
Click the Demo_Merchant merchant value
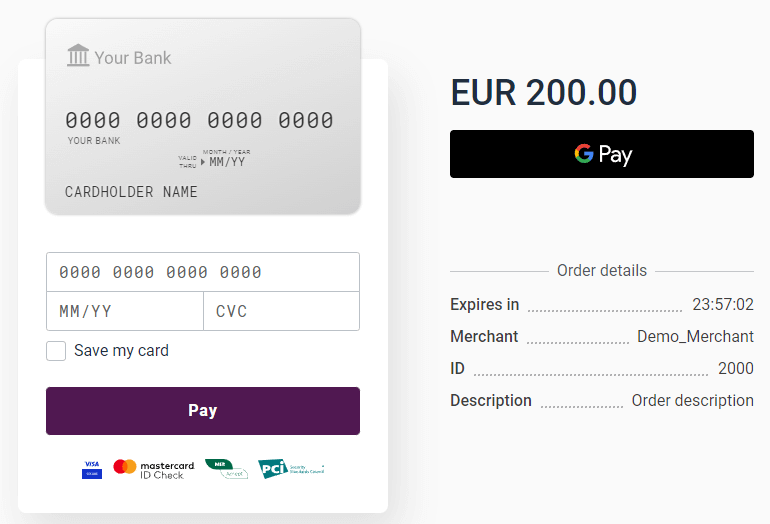click(x=695, y=336)
